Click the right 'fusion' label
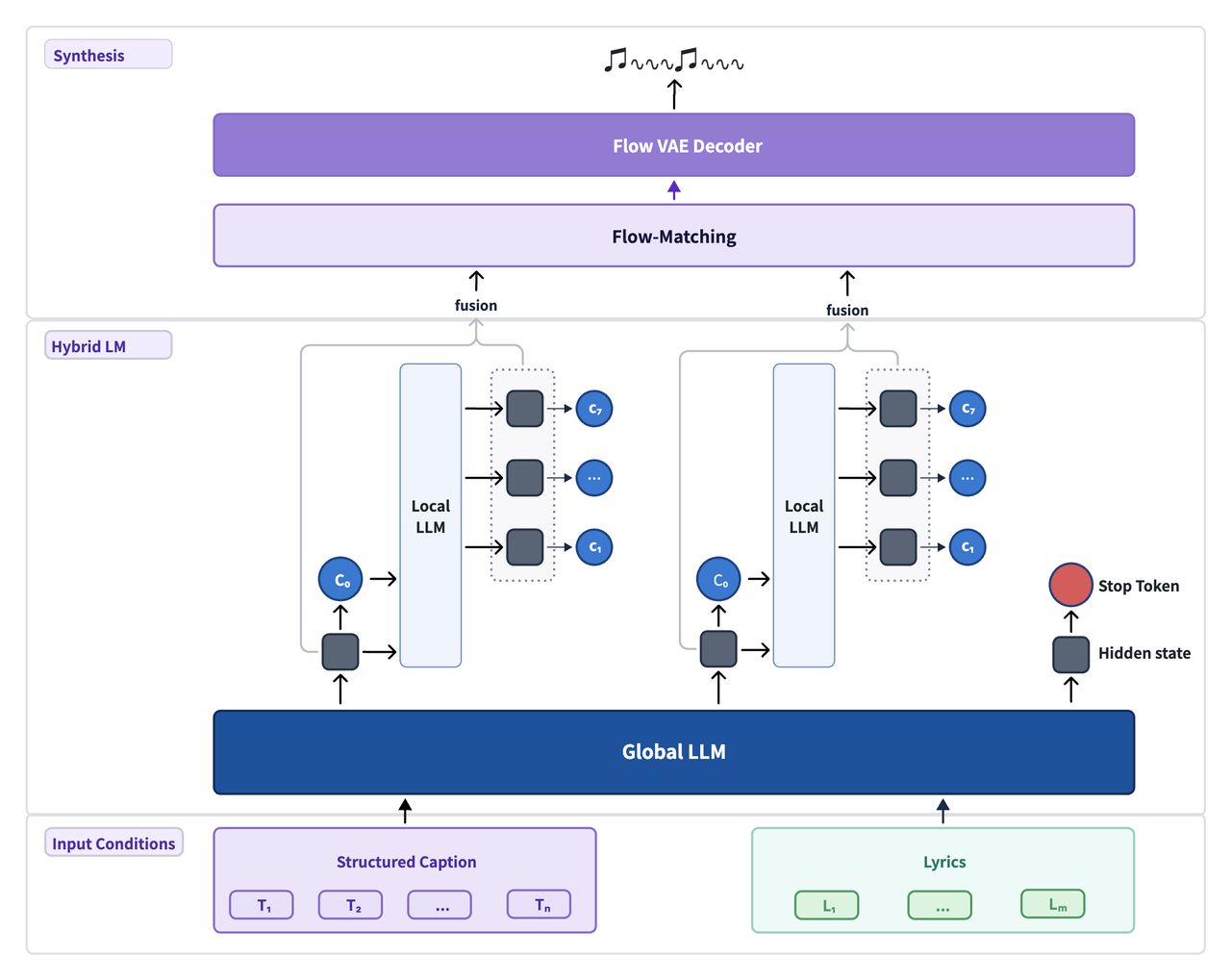The height and width of the screenshot is (980, 1231). pyautogui.click(x=847, y=310)
